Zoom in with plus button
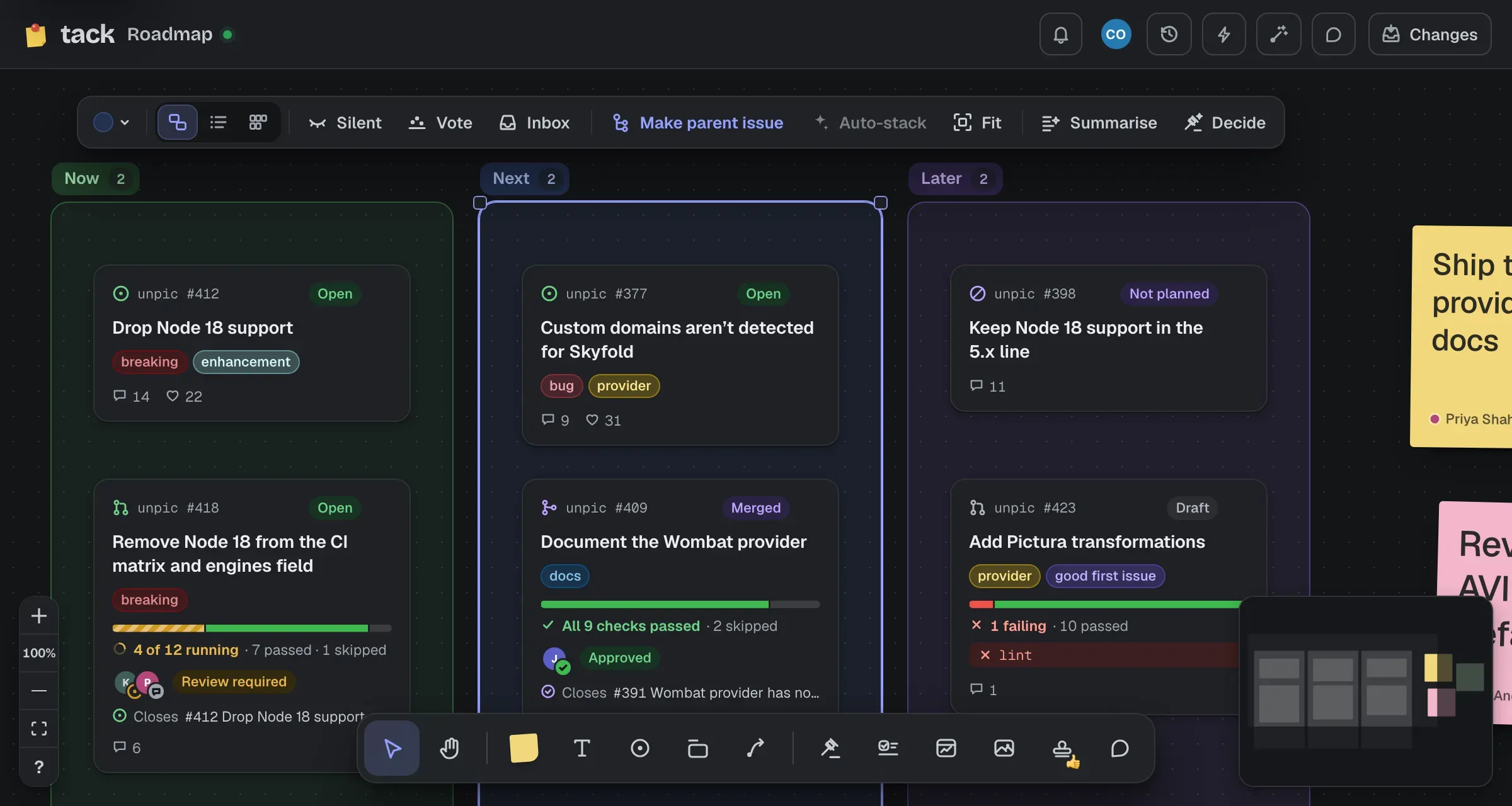The width and height of the screenshot is (1512, 806). [39, 616]
